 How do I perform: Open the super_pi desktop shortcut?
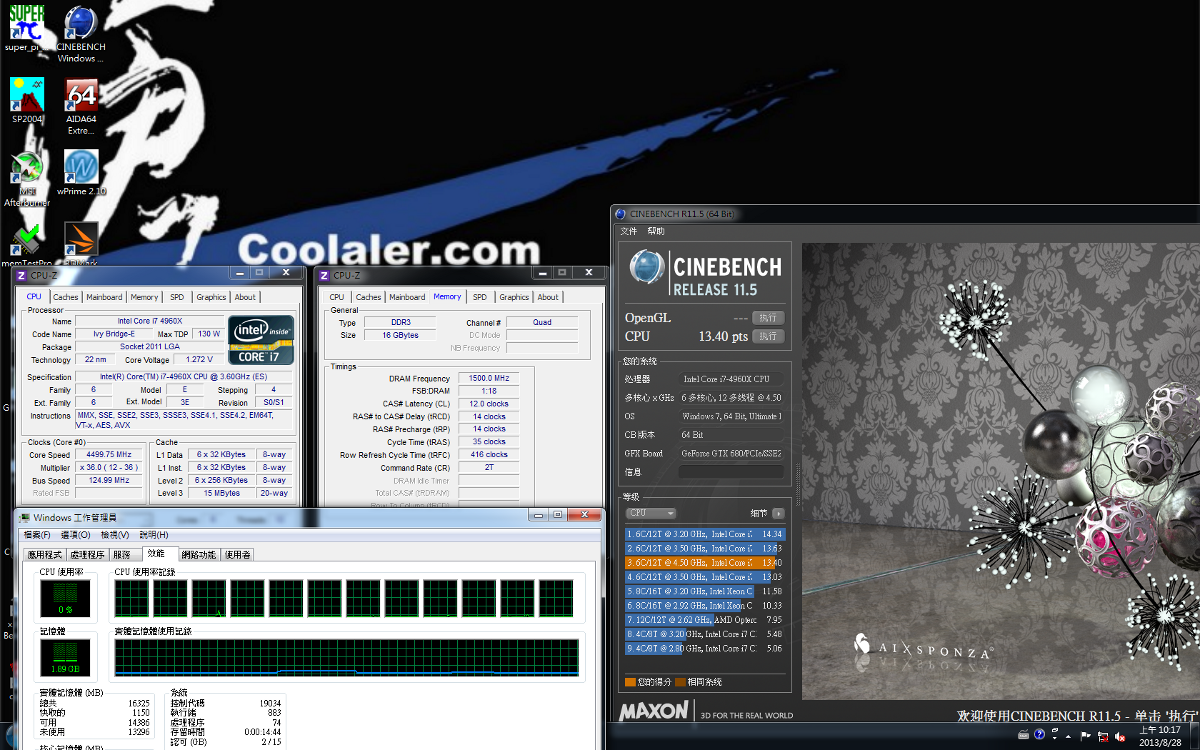(x=27, y=28)
